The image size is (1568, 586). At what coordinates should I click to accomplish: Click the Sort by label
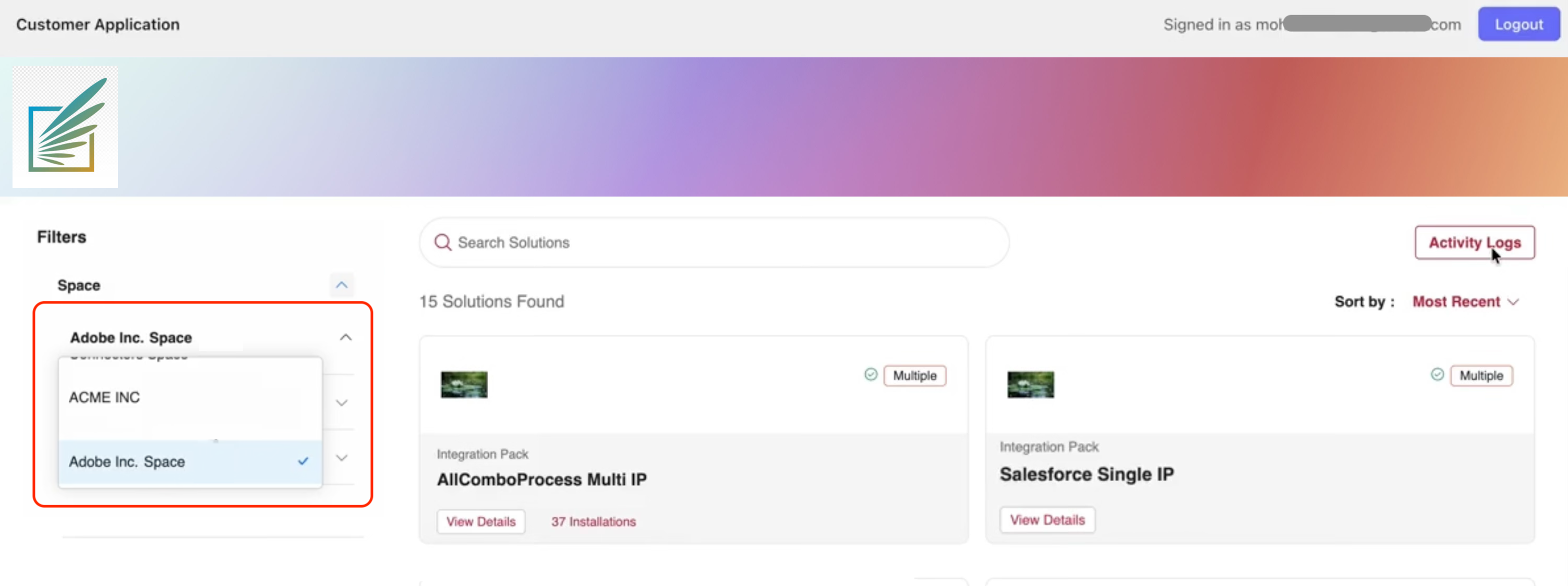click(1364, 302)
